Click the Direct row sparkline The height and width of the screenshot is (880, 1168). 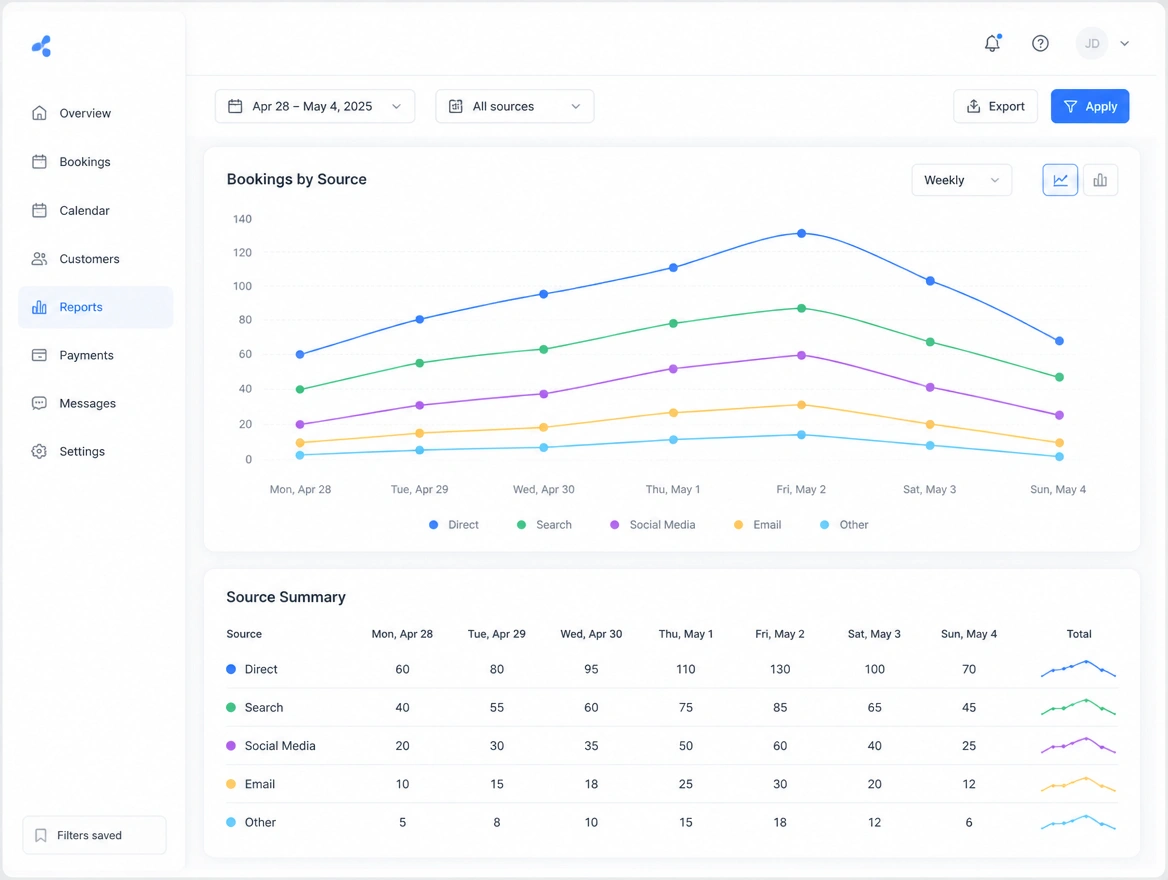(x=1079, y=668)
